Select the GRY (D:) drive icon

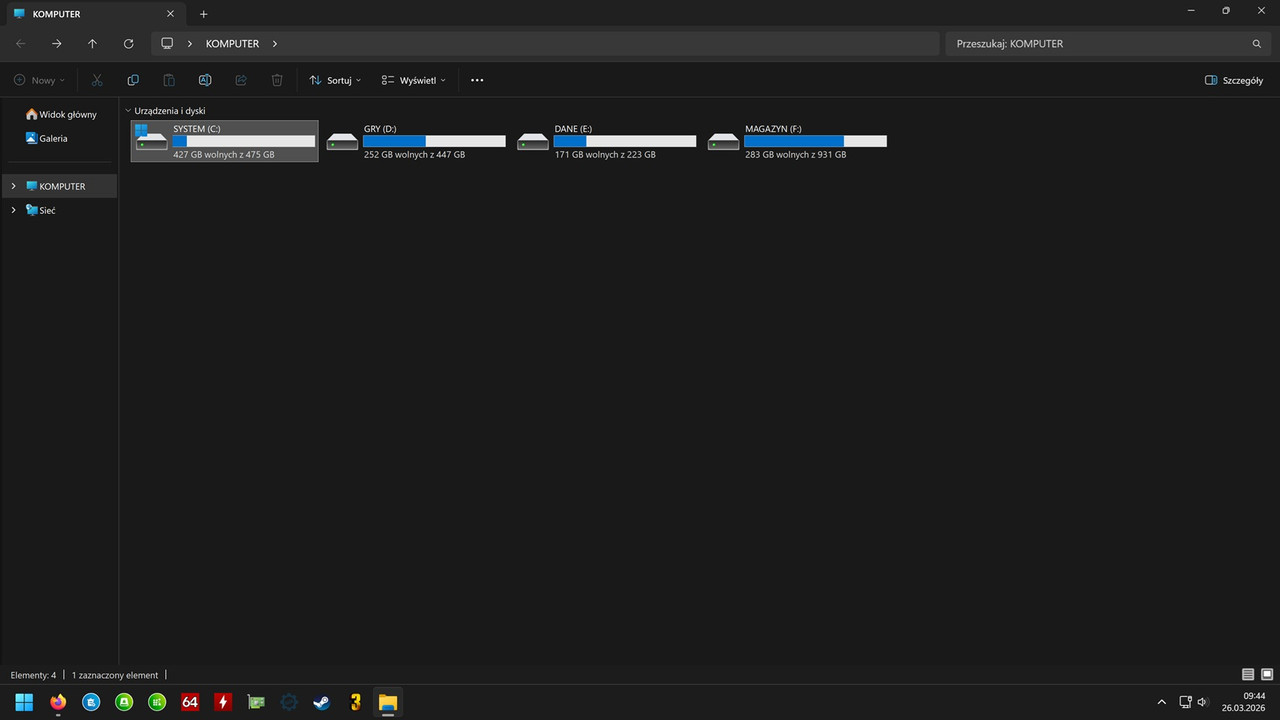[x=343, y=142]
